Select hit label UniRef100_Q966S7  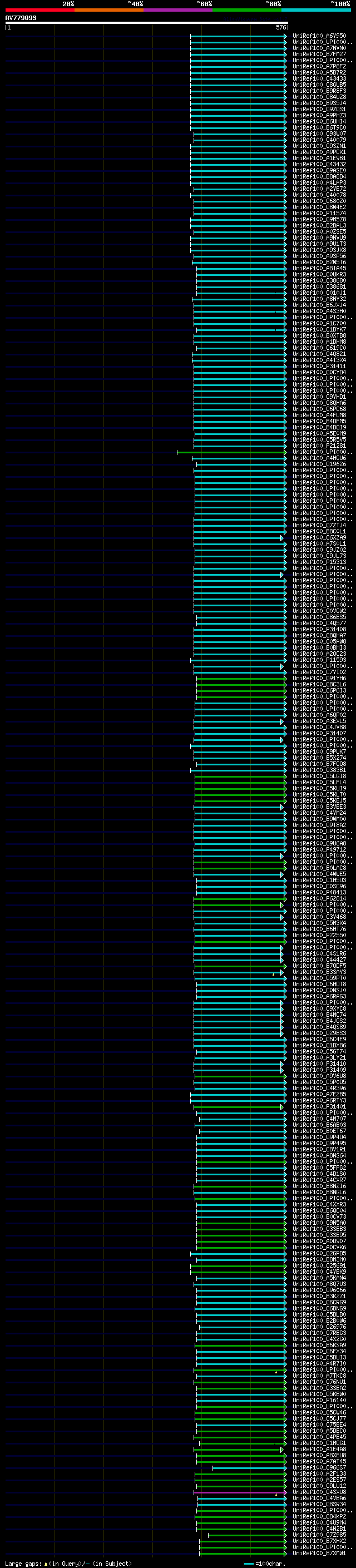tap(319, 1467)
